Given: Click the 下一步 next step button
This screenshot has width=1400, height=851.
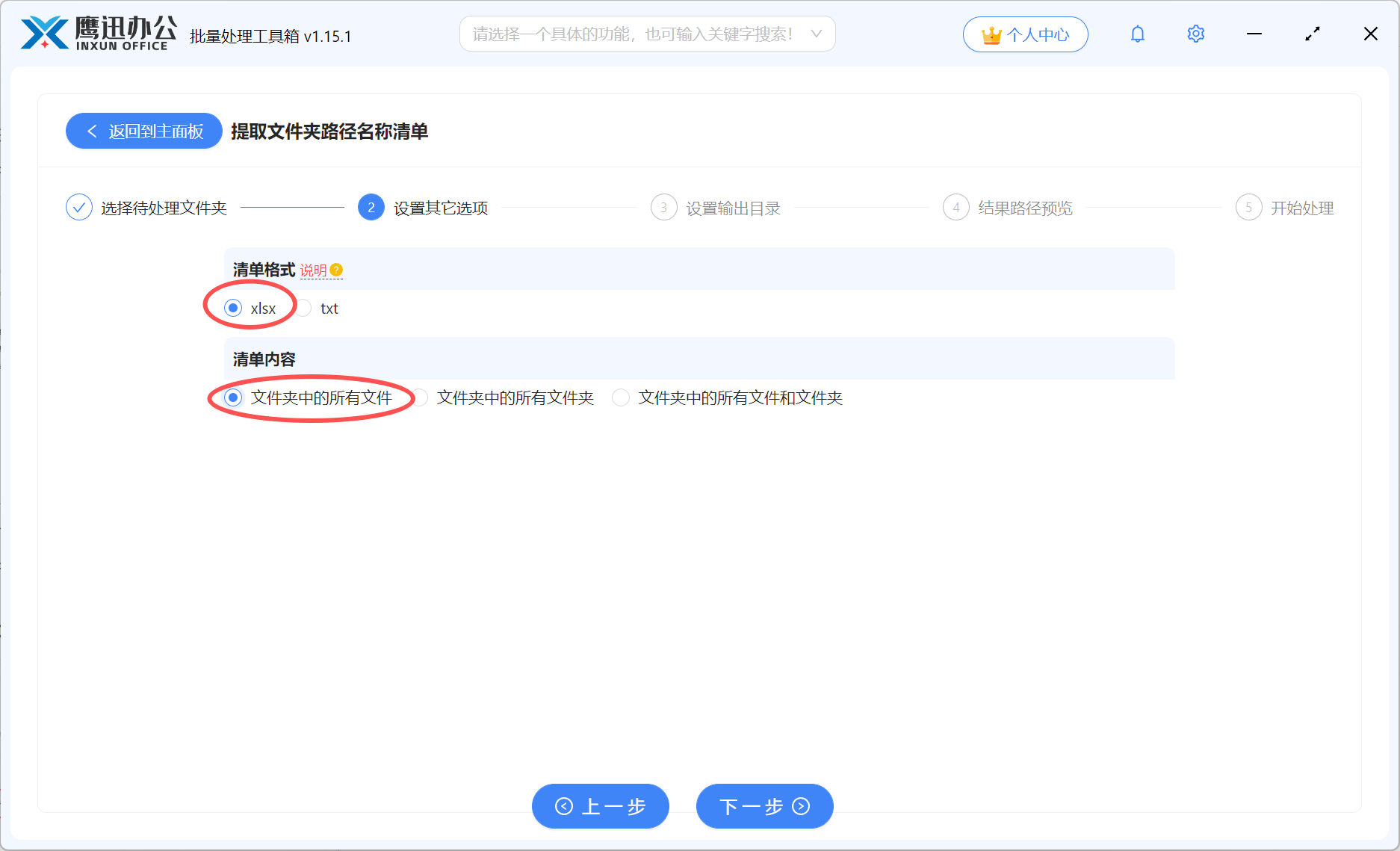Looking at the screenshot, I should coord(764,806).
